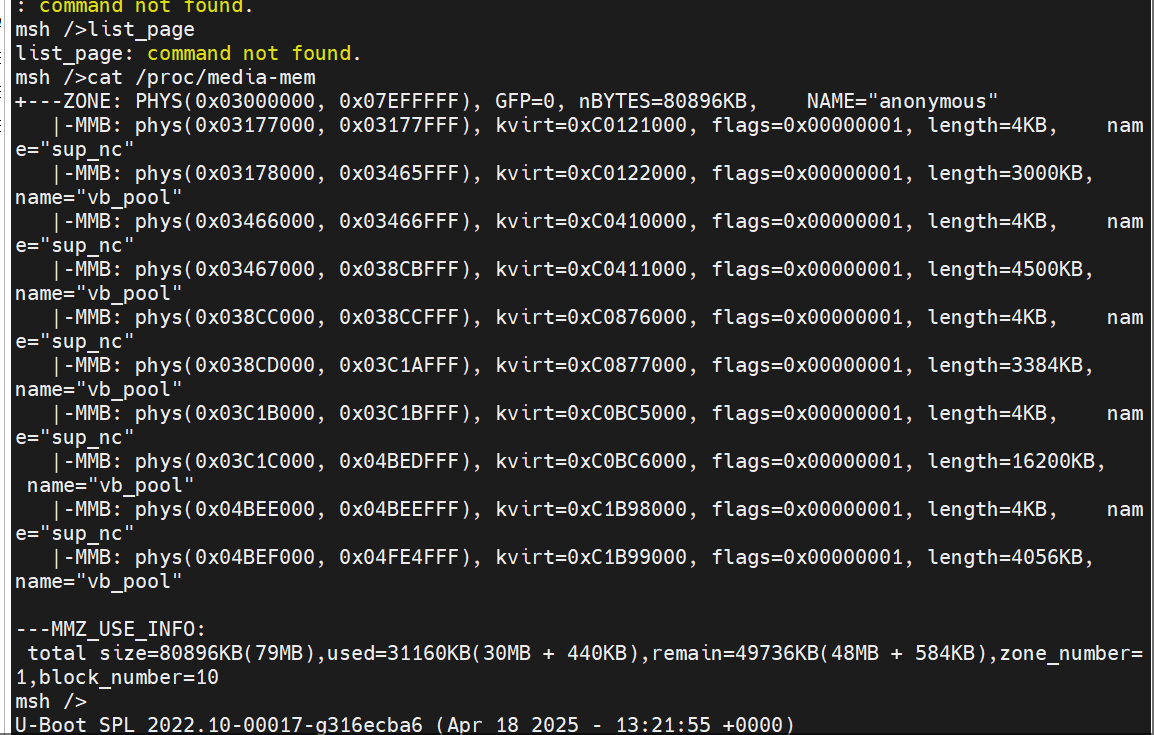Click the length=16200KB value
1154x735 pixels.
pyautogui.click(x=1016, y=461)
